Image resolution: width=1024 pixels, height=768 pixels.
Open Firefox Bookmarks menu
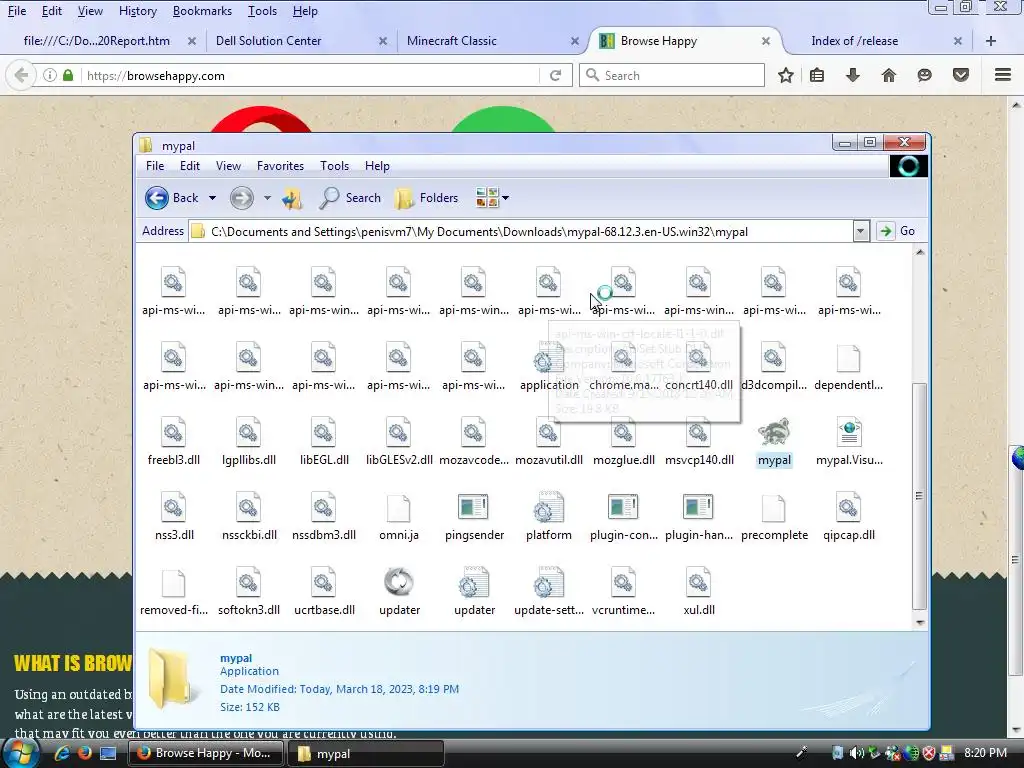pos(202,11)
